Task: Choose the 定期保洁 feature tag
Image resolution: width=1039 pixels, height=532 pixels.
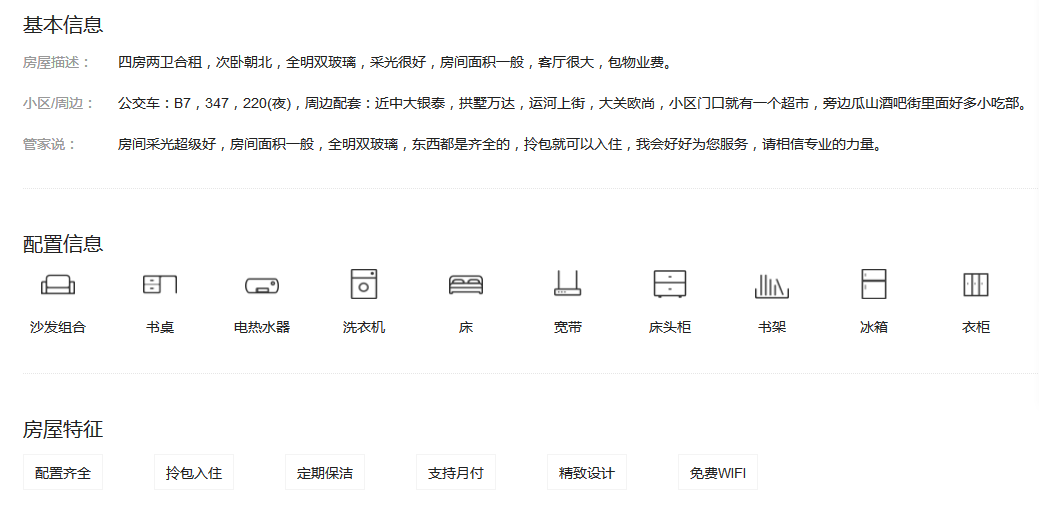Action: tap(325, 473)
